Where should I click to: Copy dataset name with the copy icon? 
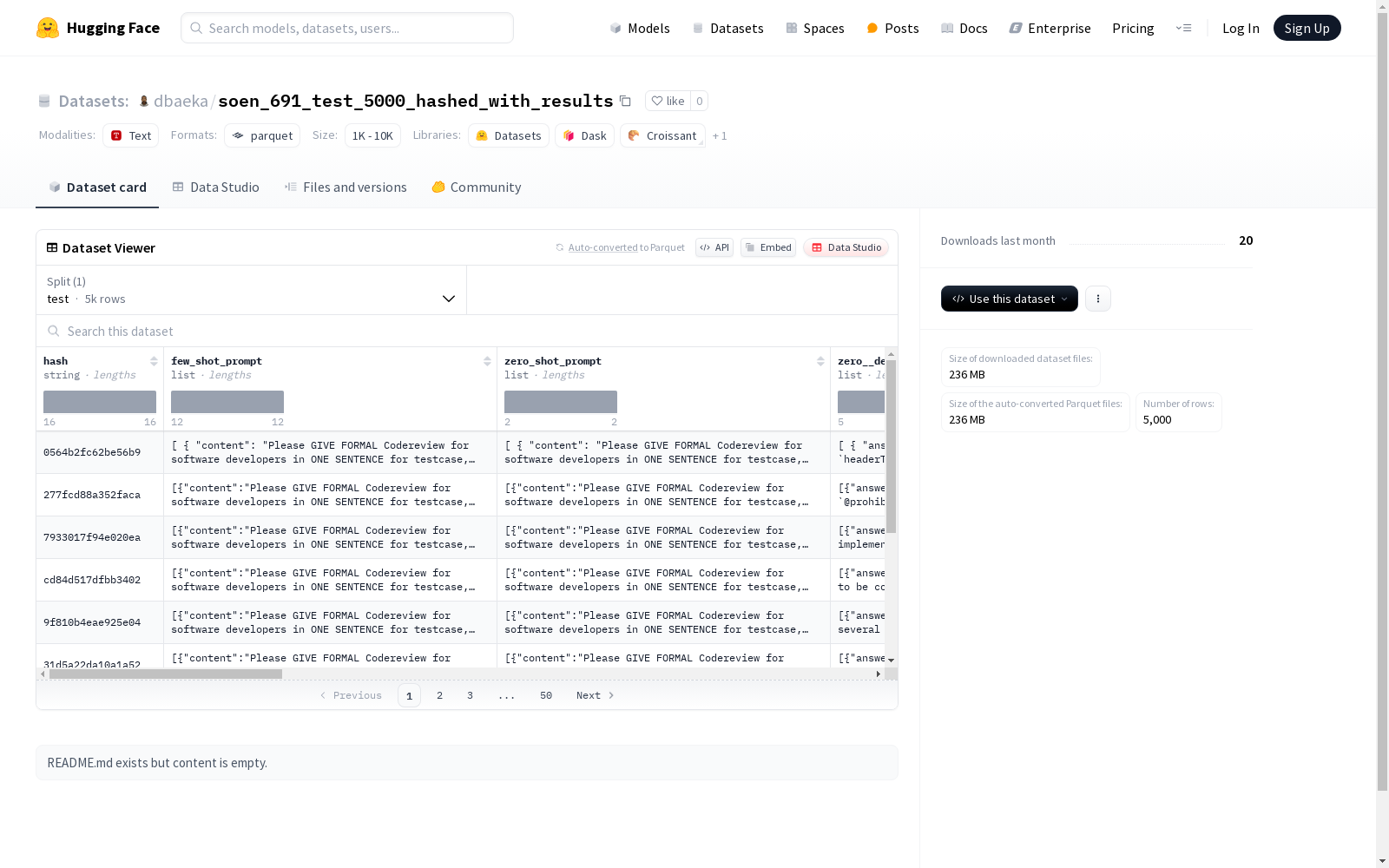click(x=625, y=101)
